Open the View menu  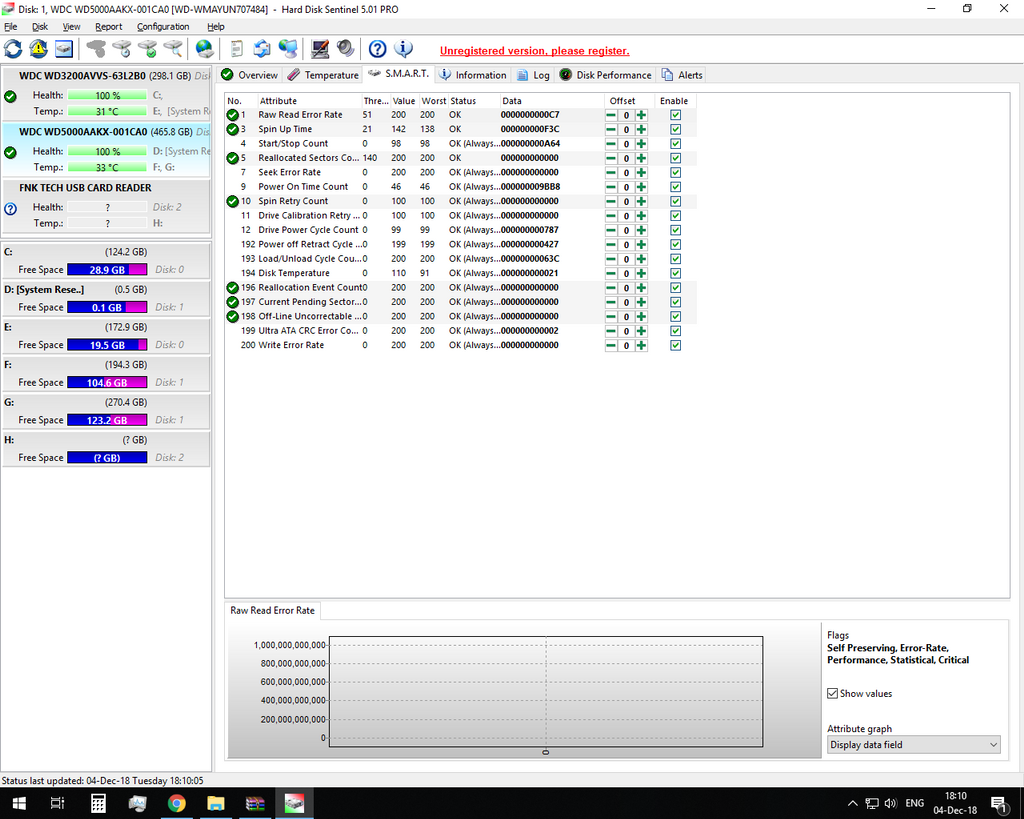pyautogui.click(x=71, y=27)
